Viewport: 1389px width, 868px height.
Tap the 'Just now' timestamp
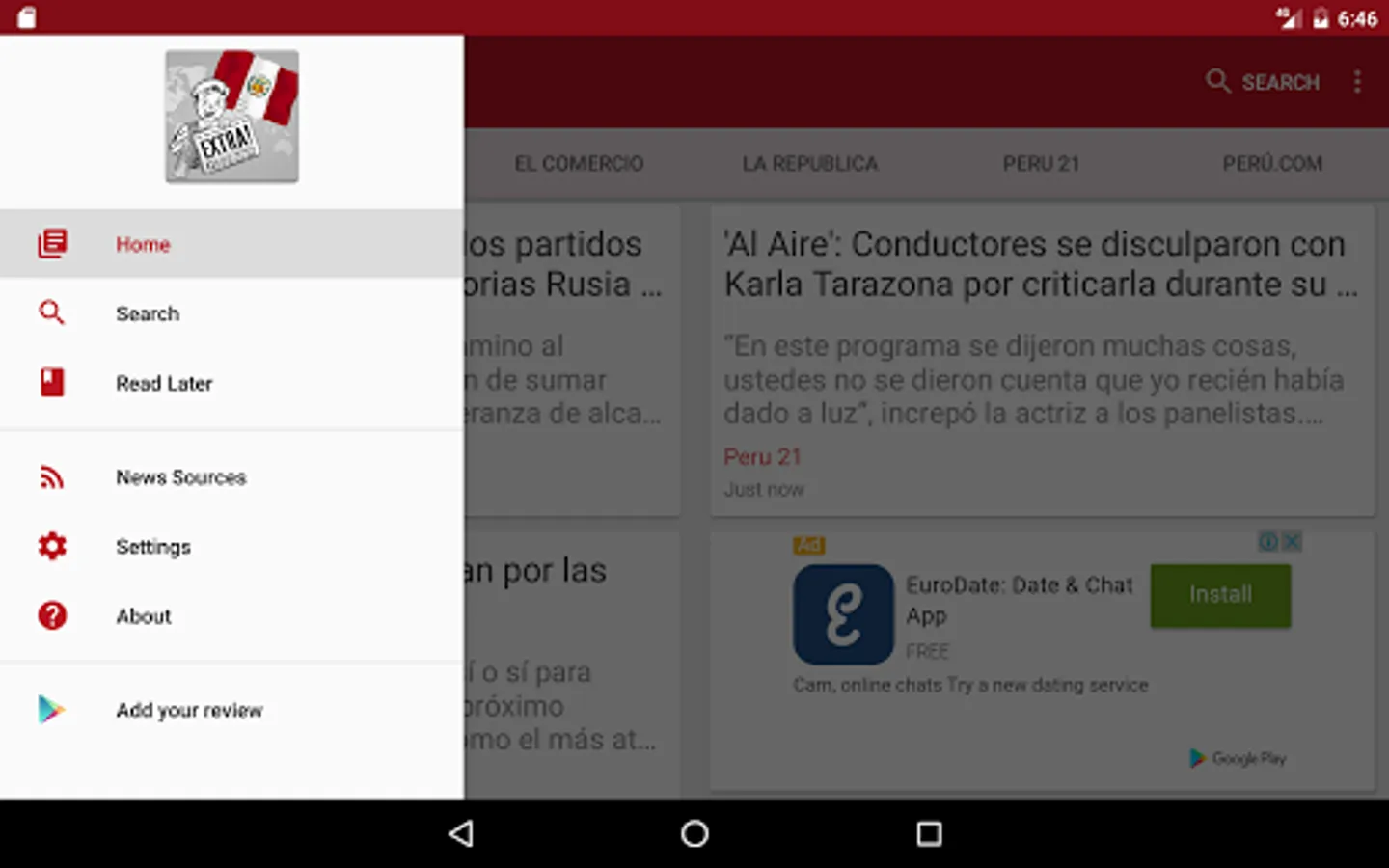pos(764,490)
